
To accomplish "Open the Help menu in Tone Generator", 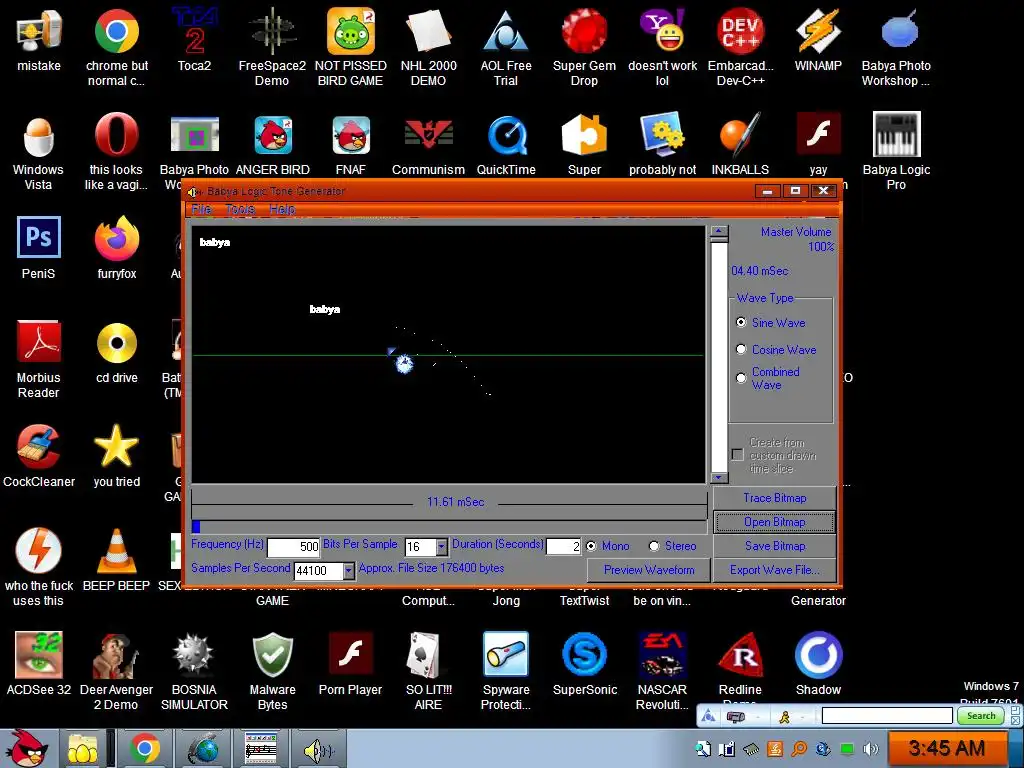I will click(x=281, y=209).
